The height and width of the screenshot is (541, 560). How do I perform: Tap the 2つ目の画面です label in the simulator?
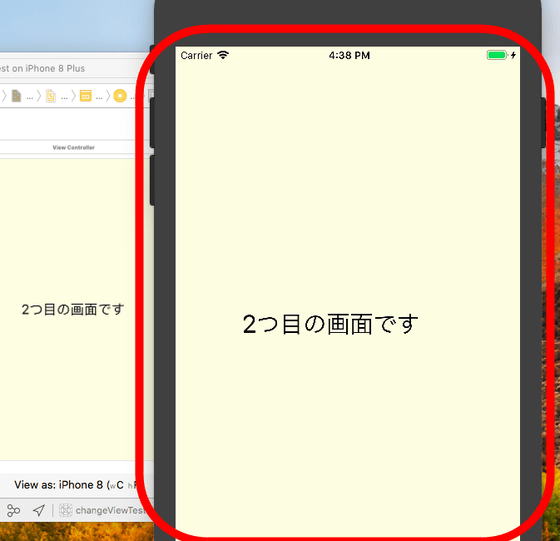pos(330,324)
